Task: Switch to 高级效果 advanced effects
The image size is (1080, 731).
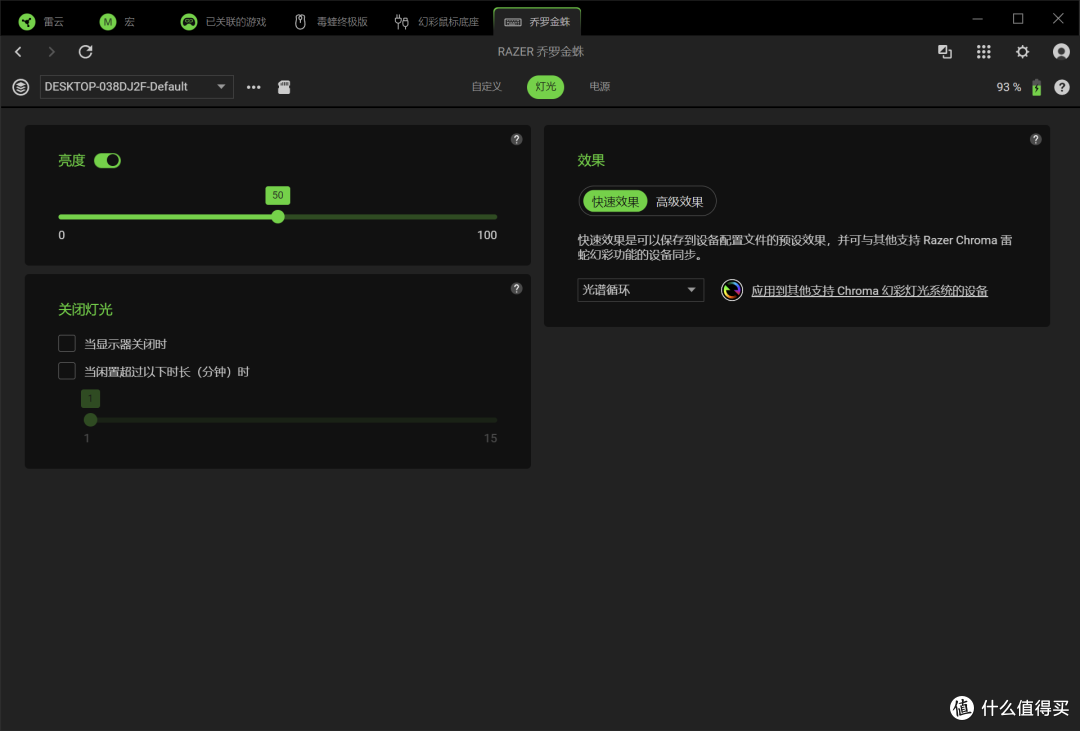Action: [x=679, y=201]
